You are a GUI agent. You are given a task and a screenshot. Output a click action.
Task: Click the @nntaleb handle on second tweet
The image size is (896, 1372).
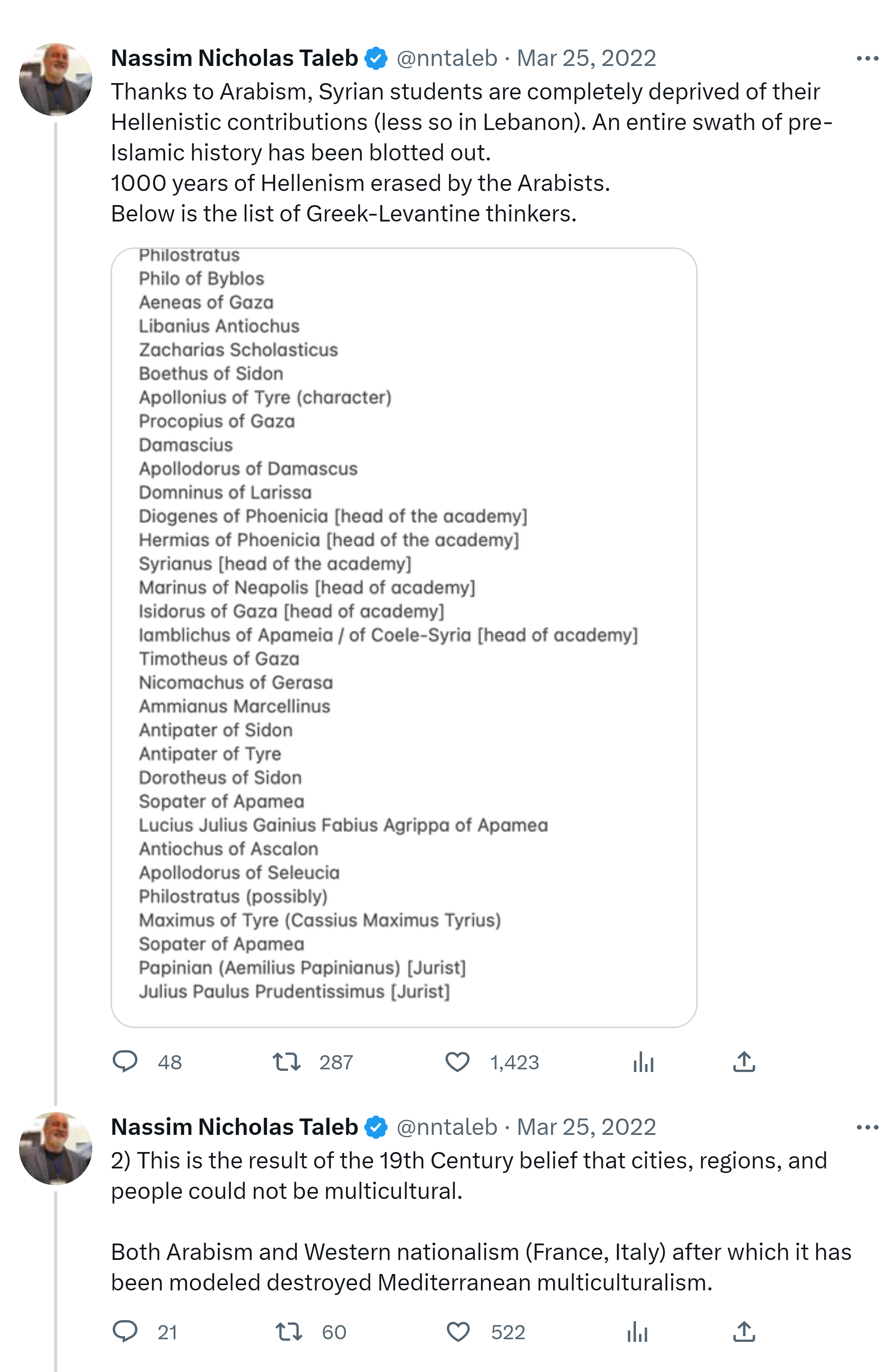(447, 1127)
